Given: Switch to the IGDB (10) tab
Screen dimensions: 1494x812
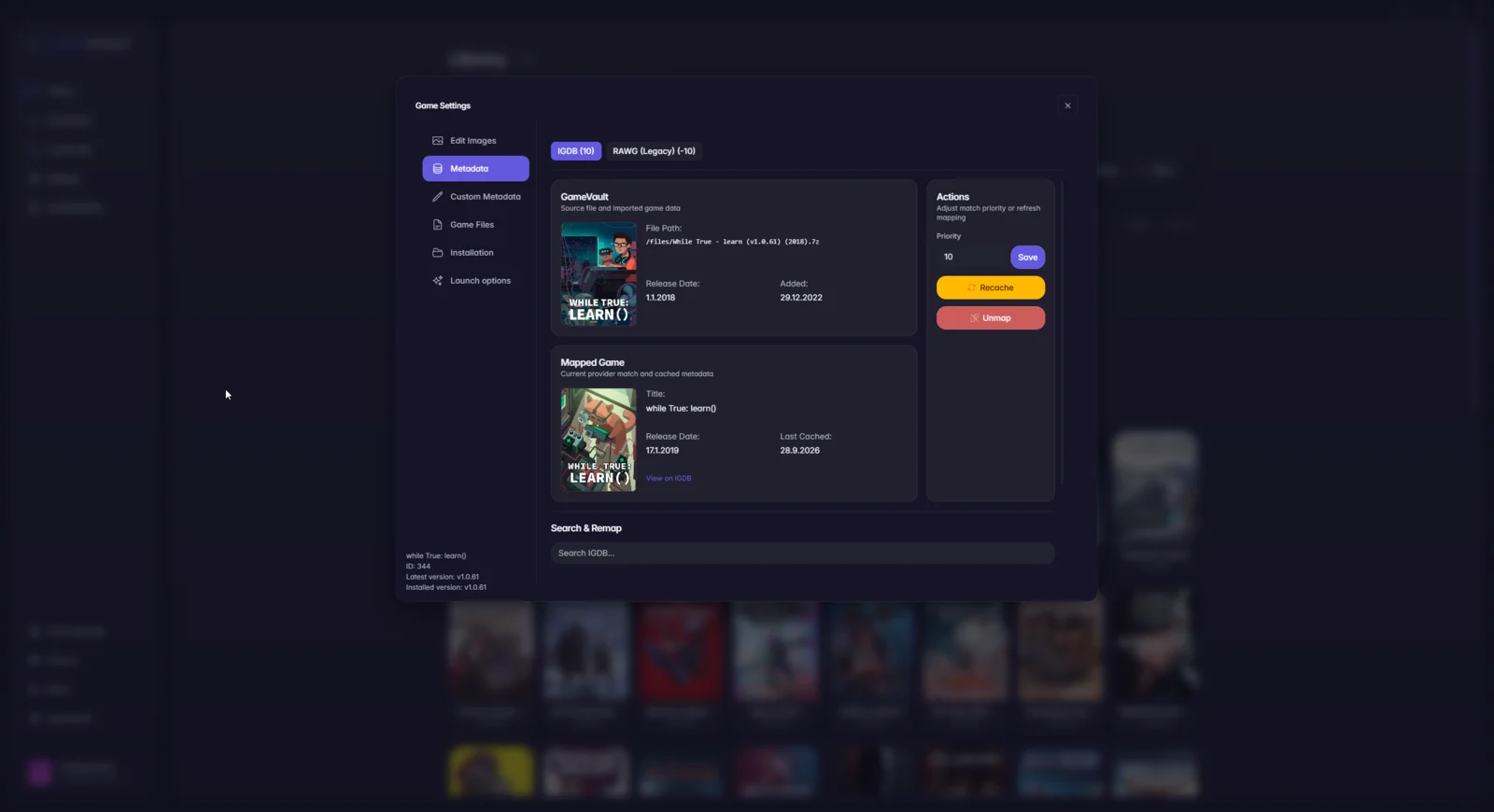Looking at the screenshot, I should 575,151.
